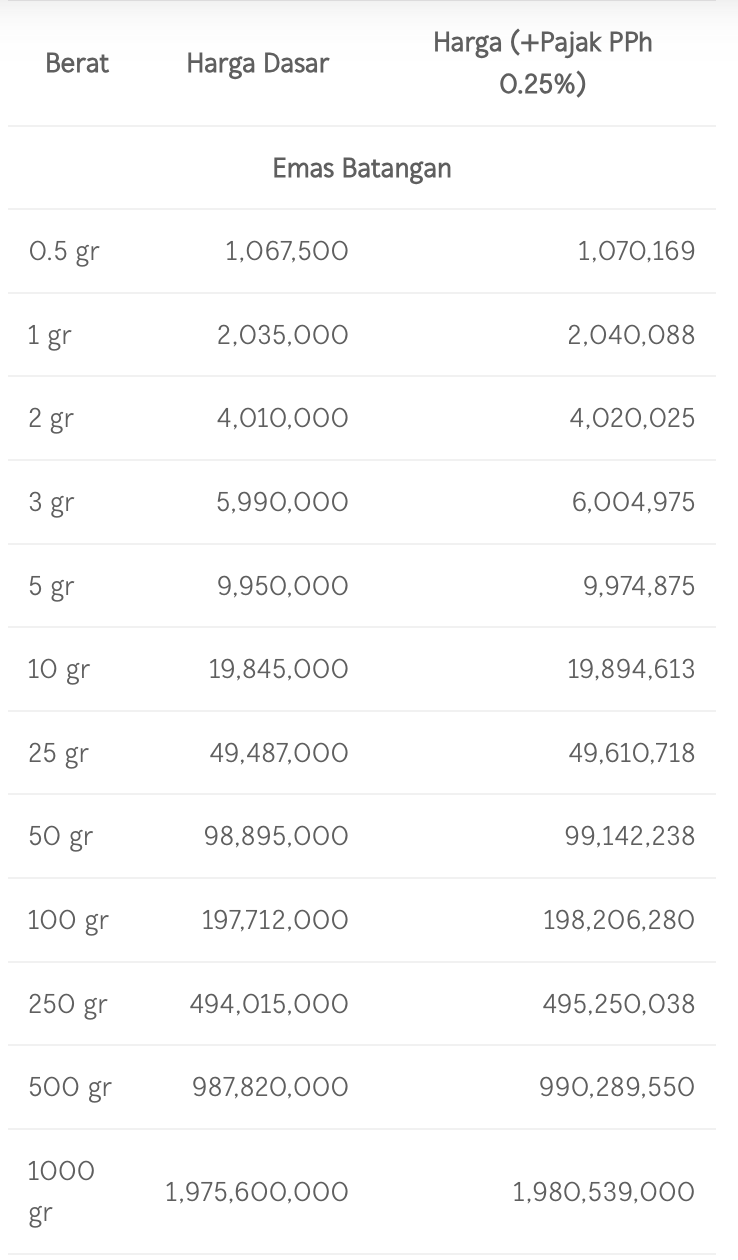The height and width of the screenshot is (1260, 738).
Task: Click base price 1,067,500
Action: (287, 251)
